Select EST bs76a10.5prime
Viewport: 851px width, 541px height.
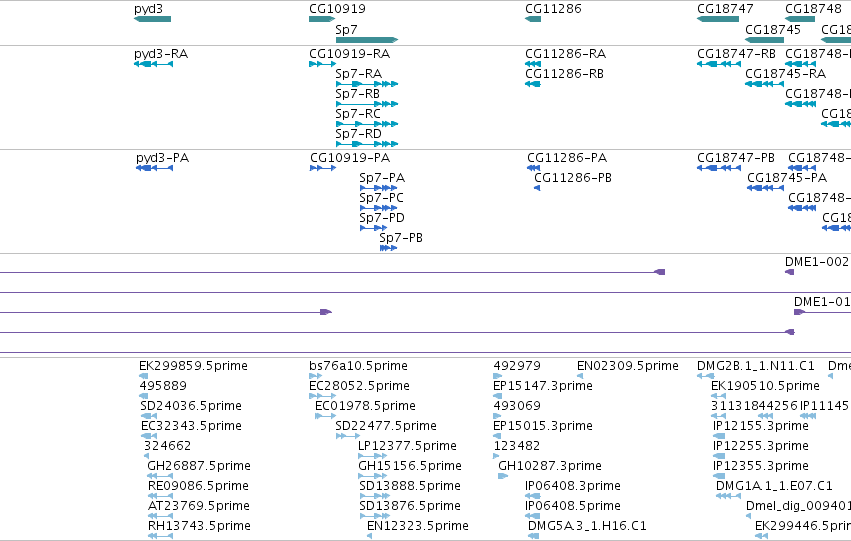coord(315,376)
